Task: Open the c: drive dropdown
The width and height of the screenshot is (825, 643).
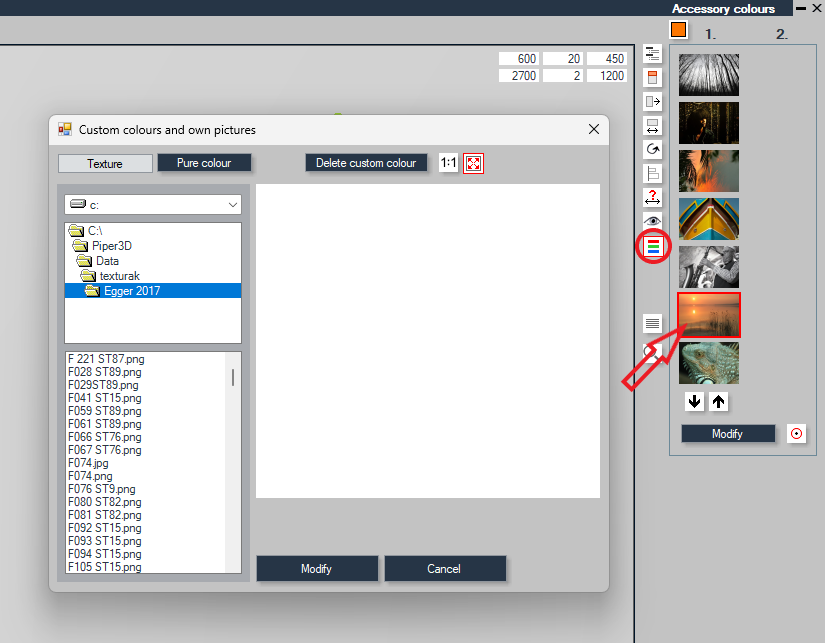Action: 153,205
